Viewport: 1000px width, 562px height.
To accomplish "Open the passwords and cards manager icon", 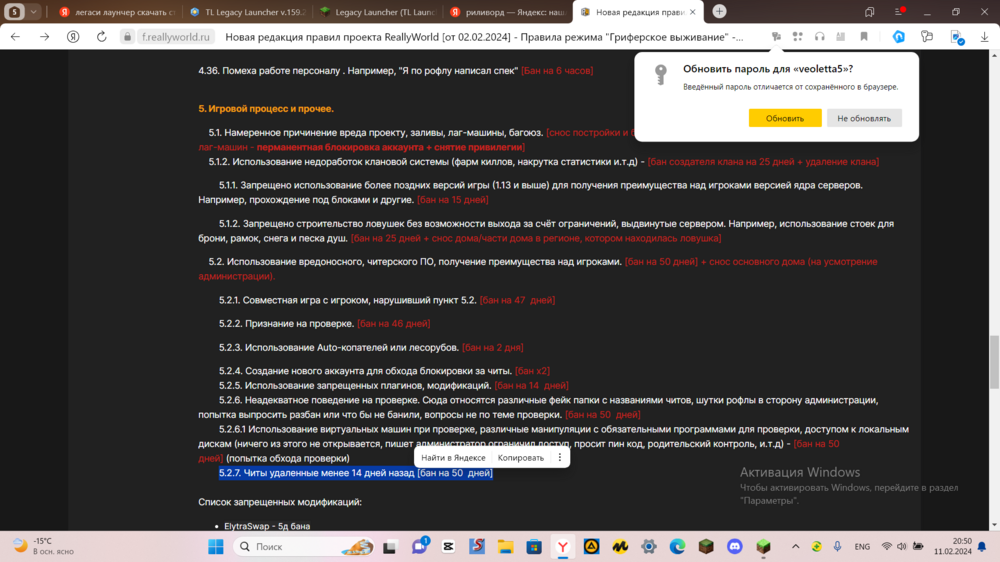I will 927,37.
